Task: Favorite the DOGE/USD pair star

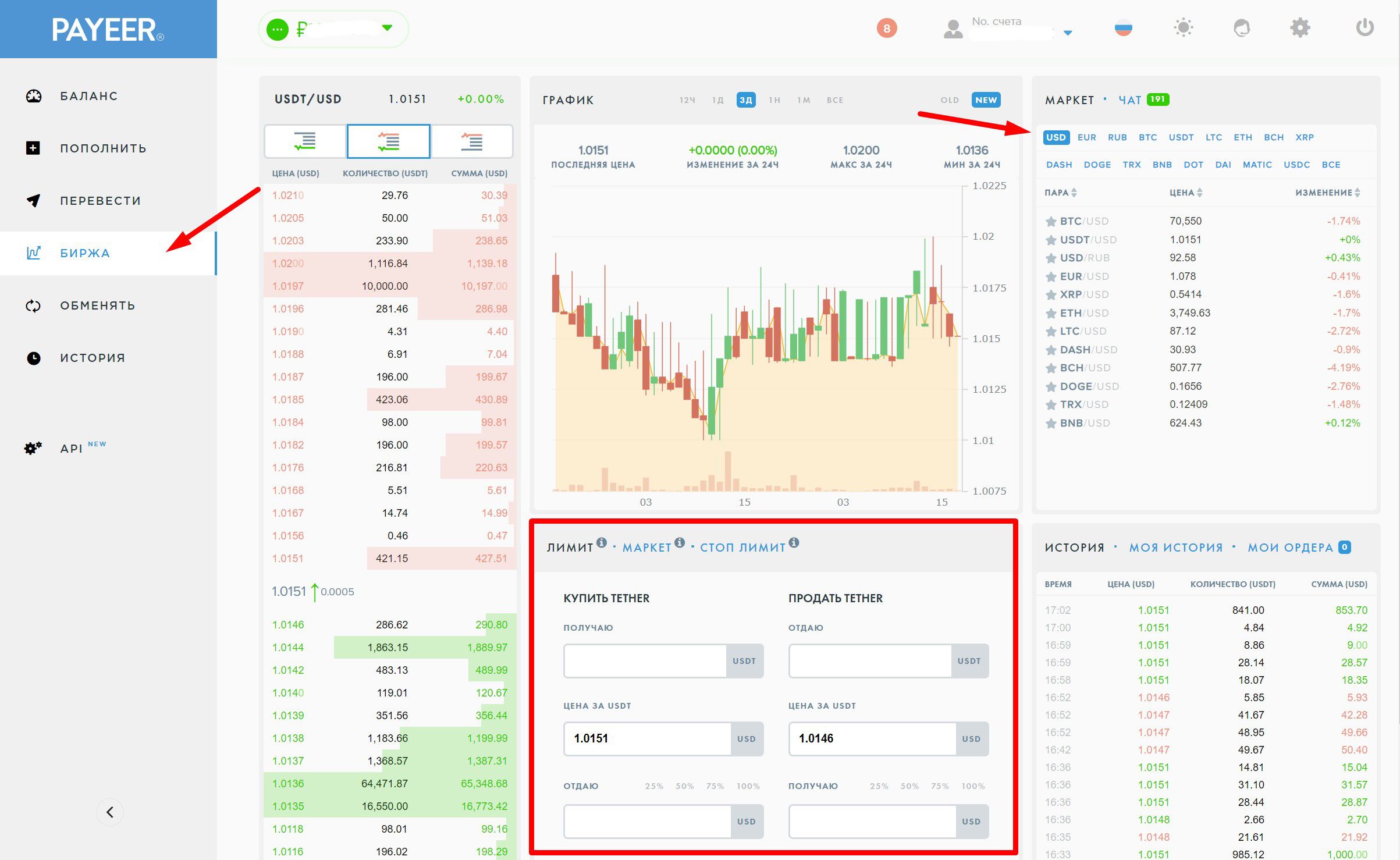Action: 1050,386
